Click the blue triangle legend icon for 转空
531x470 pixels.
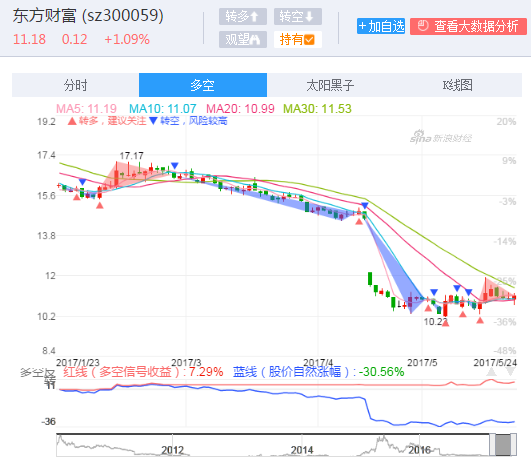click(x=153, y=121)
